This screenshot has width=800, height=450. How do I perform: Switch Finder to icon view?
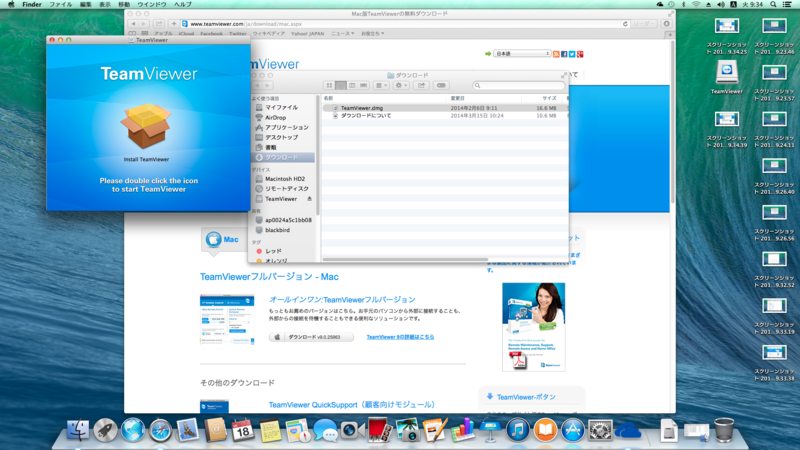point(330,86)
